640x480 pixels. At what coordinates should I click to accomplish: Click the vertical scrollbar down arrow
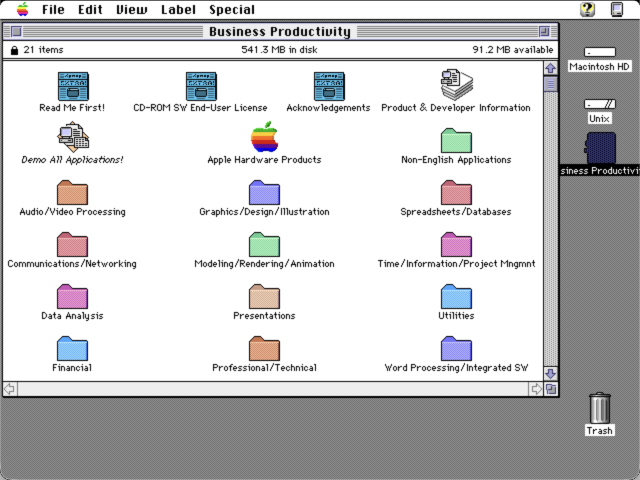click(551, 373)
